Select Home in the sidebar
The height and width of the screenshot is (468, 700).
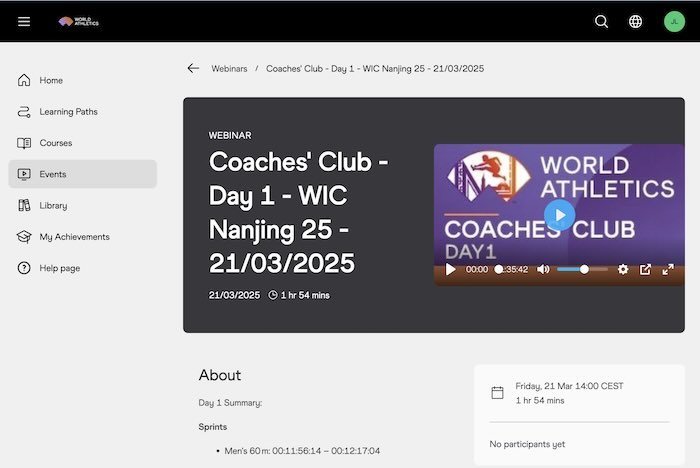click(83, 80)
